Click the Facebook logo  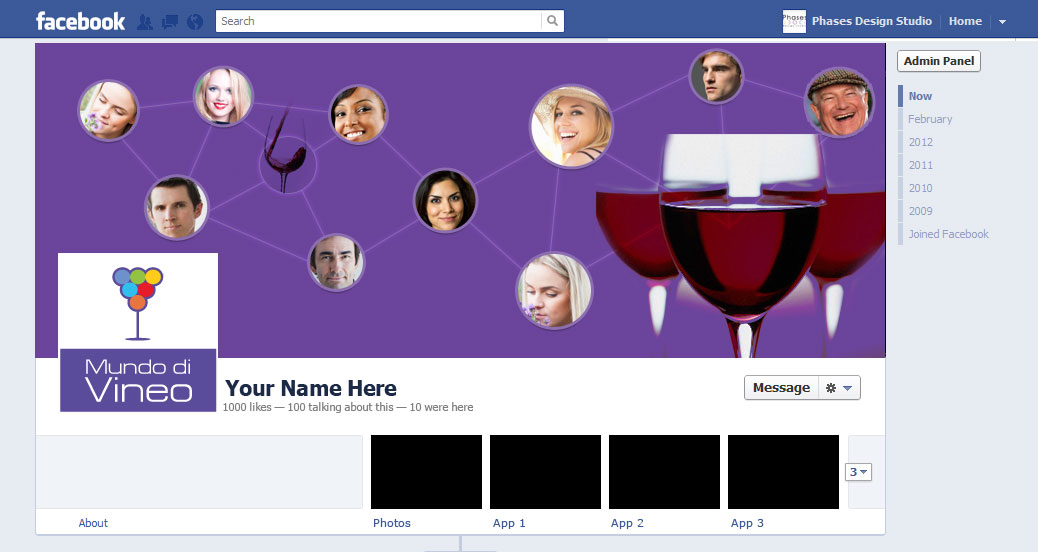click(80, 21)
